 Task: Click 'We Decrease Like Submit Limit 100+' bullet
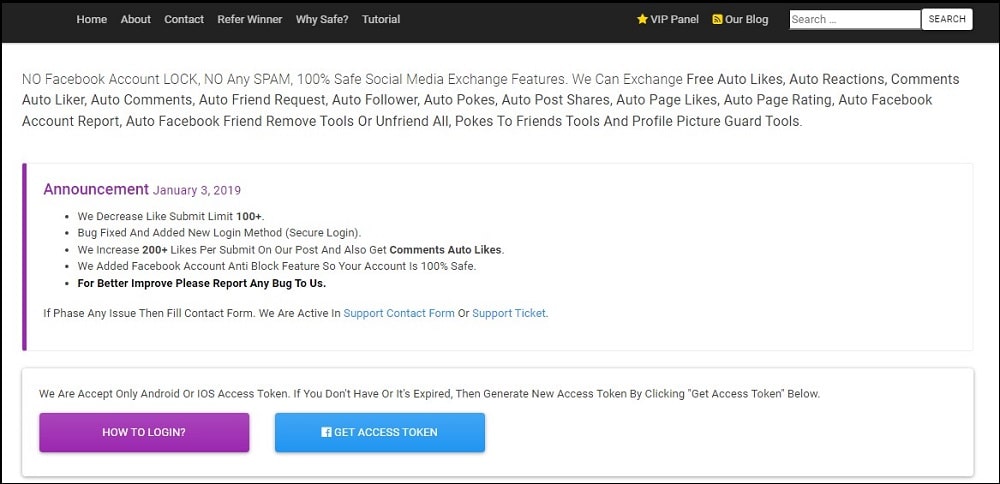(171, 216)
